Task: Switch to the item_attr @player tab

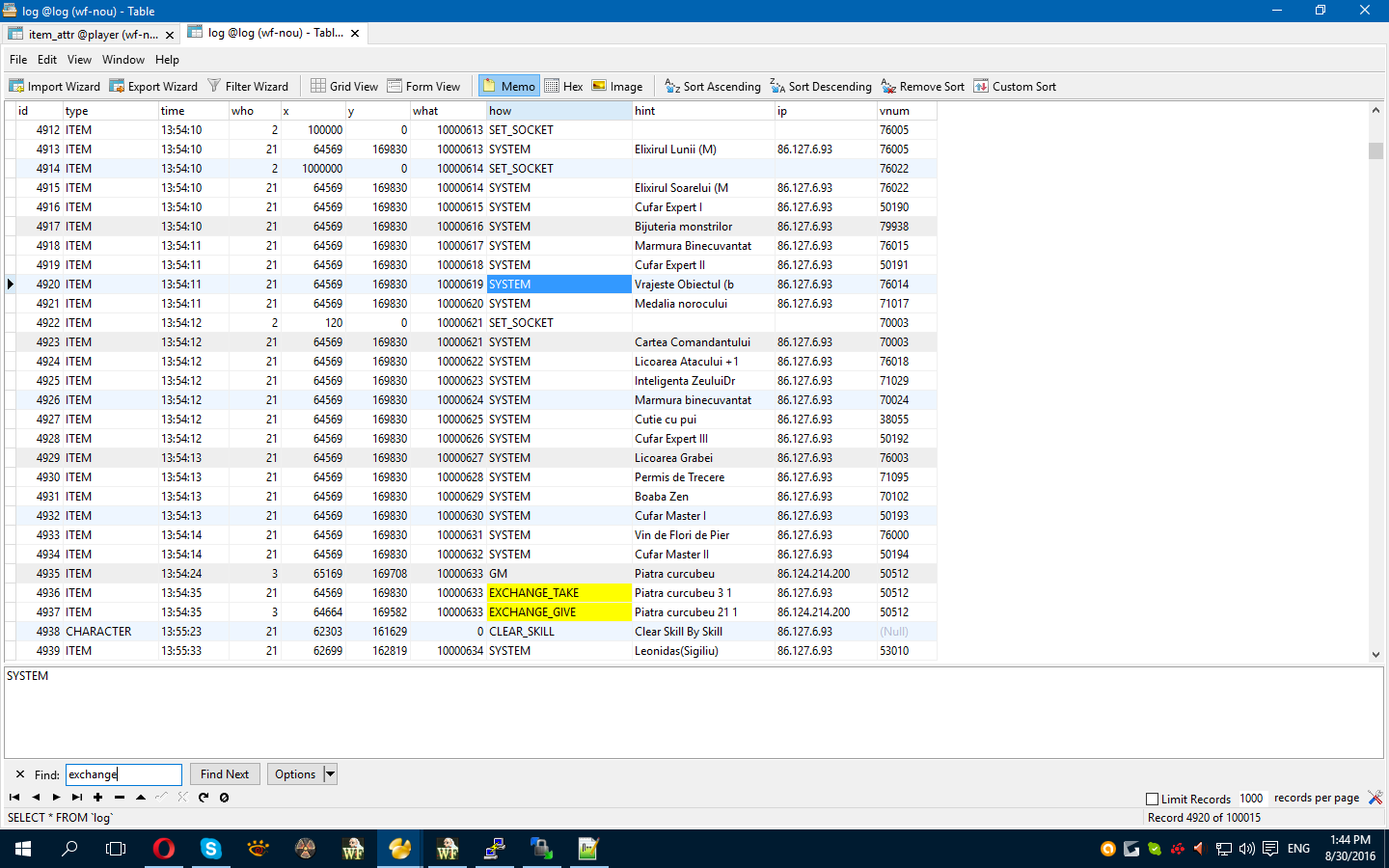Action: 93,34
